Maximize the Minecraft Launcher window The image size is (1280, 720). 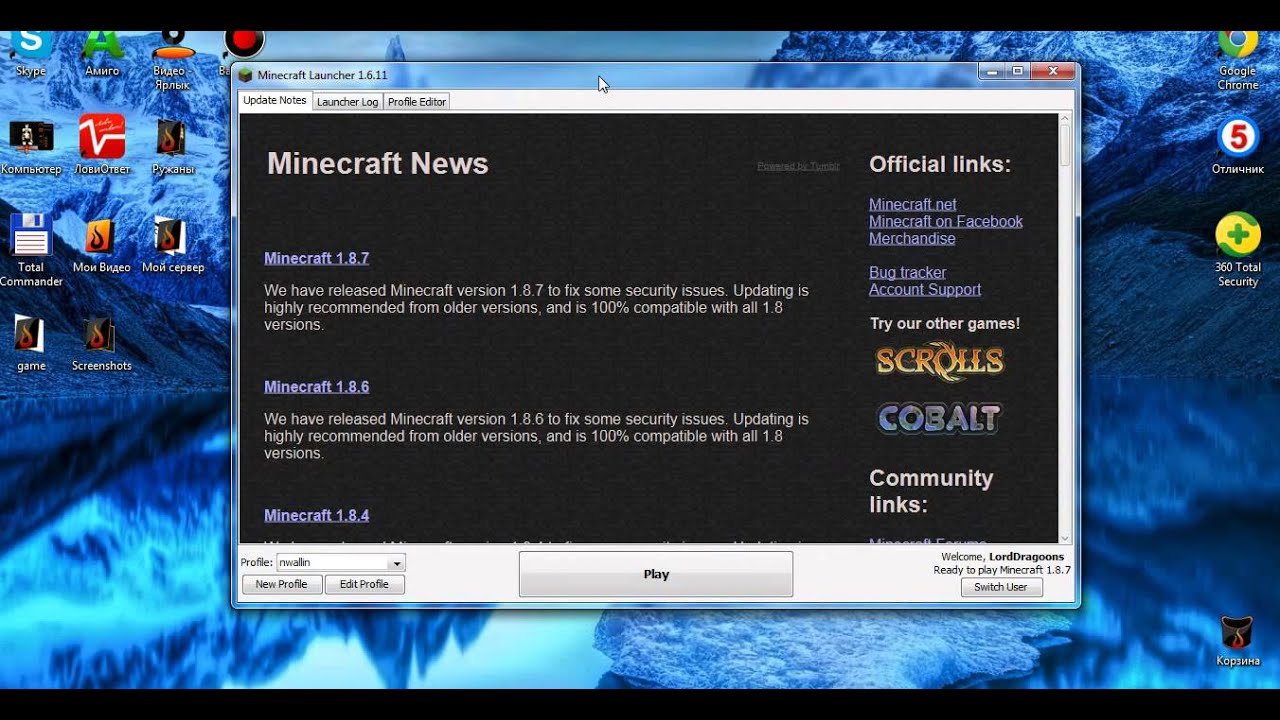(1018, 71)
